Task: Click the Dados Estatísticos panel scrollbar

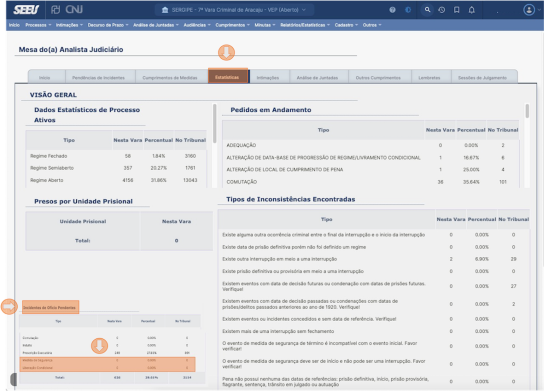Action: 214,123
